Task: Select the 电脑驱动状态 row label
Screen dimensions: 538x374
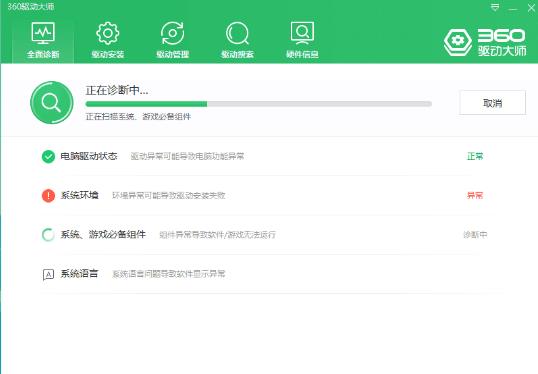Action: click(x=89, y=156)
